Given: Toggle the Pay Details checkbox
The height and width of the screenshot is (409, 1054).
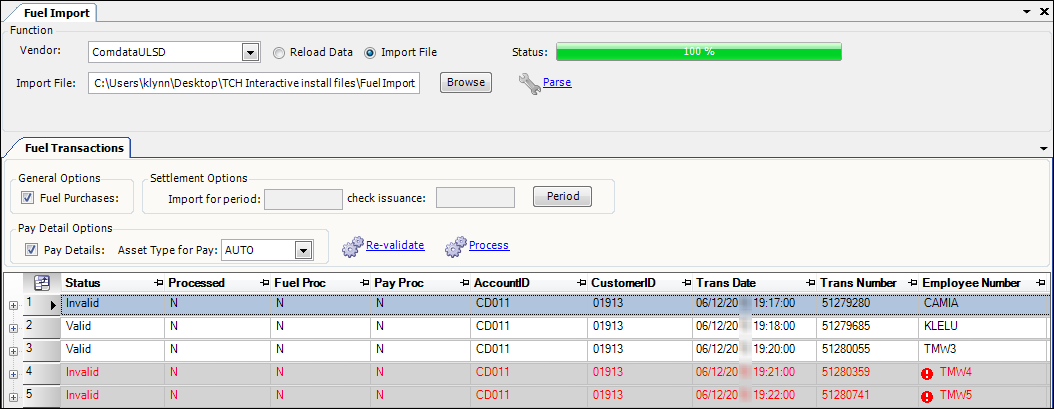Looking at the screenshot, I should [x=32, y=250].
